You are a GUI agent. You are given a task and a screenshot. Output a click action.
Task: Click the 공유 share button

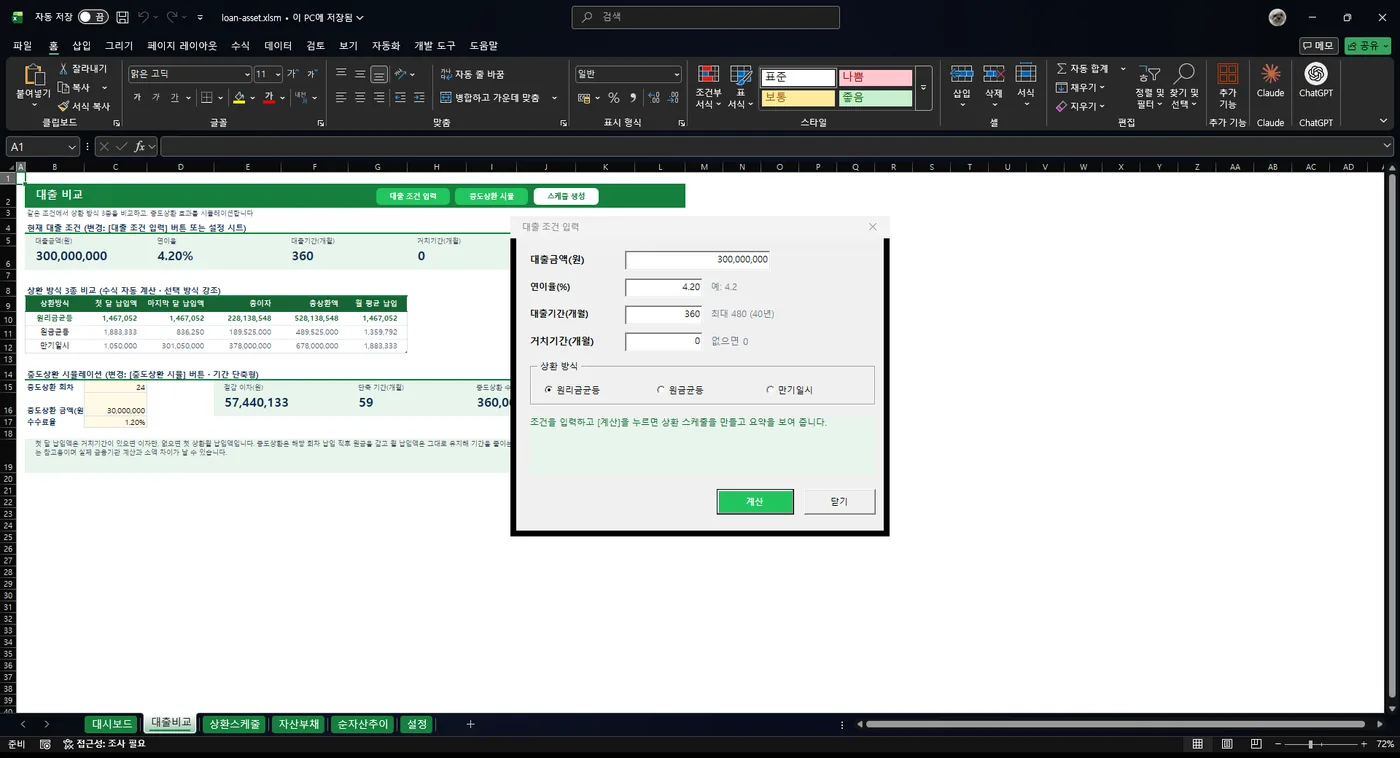point(1367,46)
